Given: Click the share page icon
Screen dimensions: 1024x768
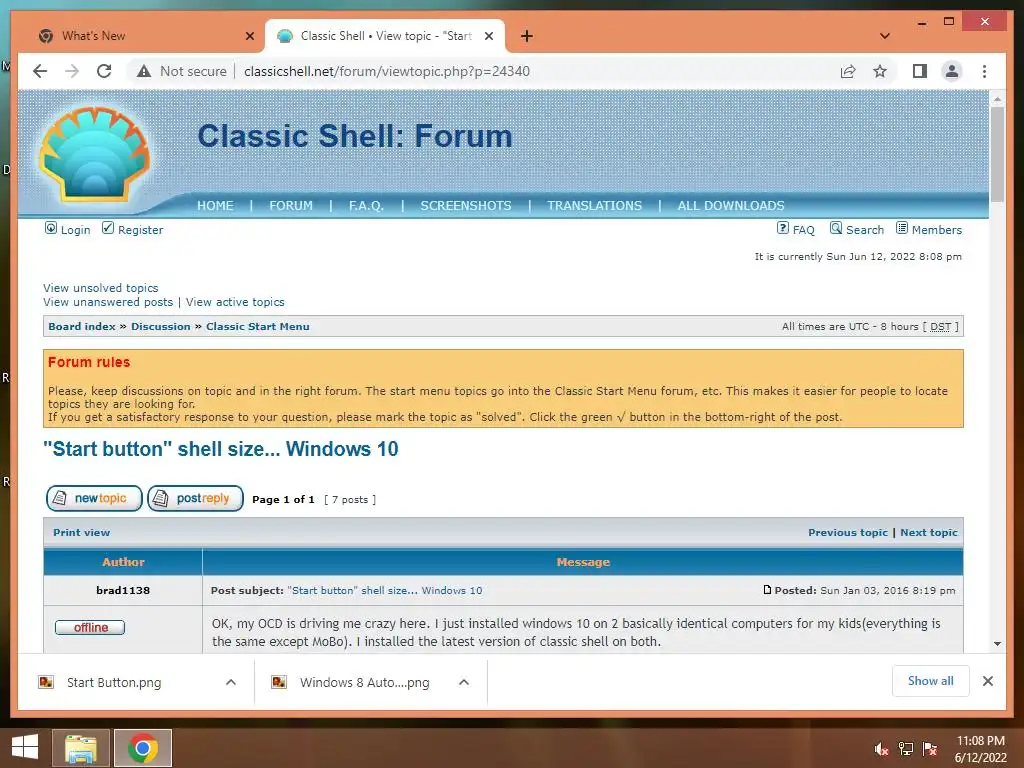Looking at the screenshot, I should (848, 71).
